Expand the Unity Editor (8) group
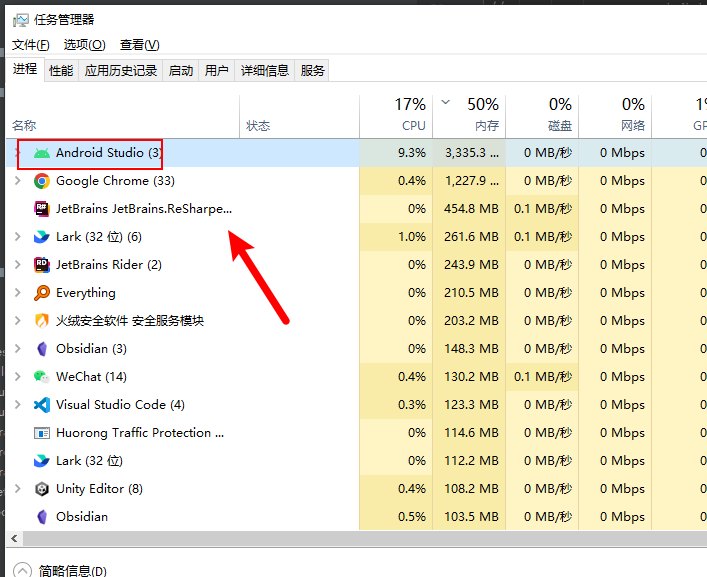This screenshot has width=707, height=577. click(x=18, y=489)
